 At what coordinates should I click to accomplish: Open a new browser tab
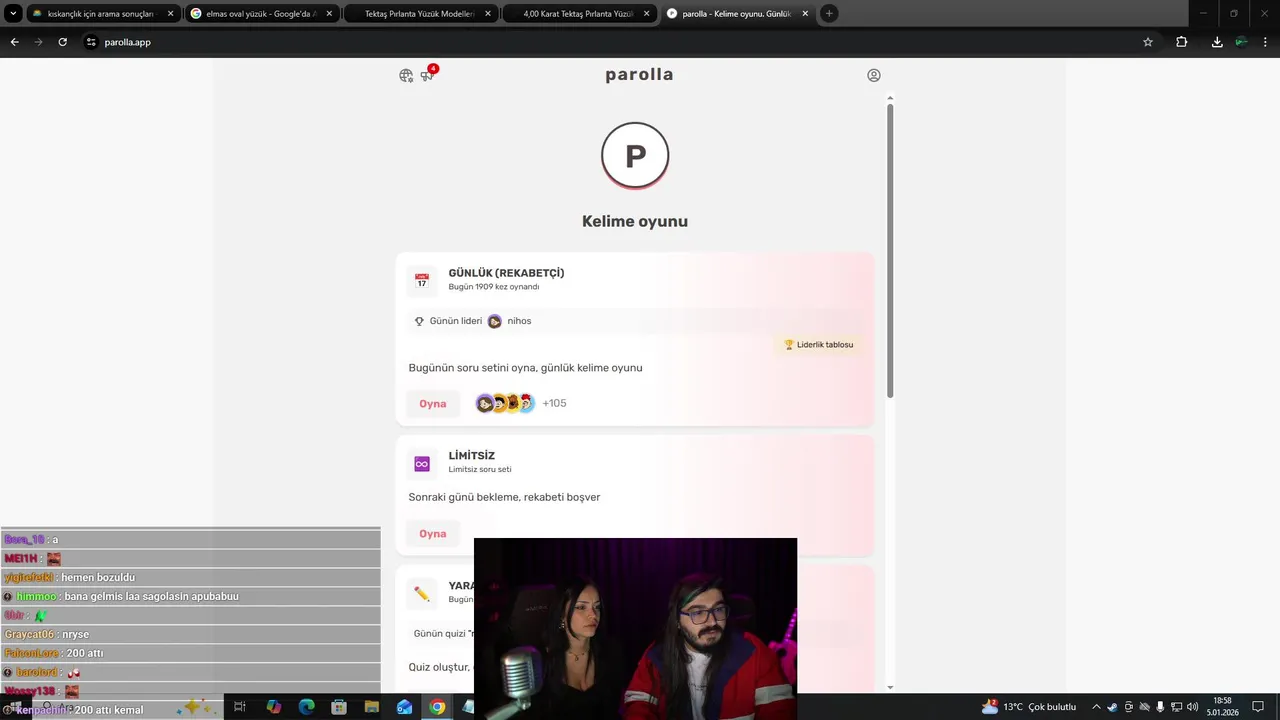click(x=829, y=14)
